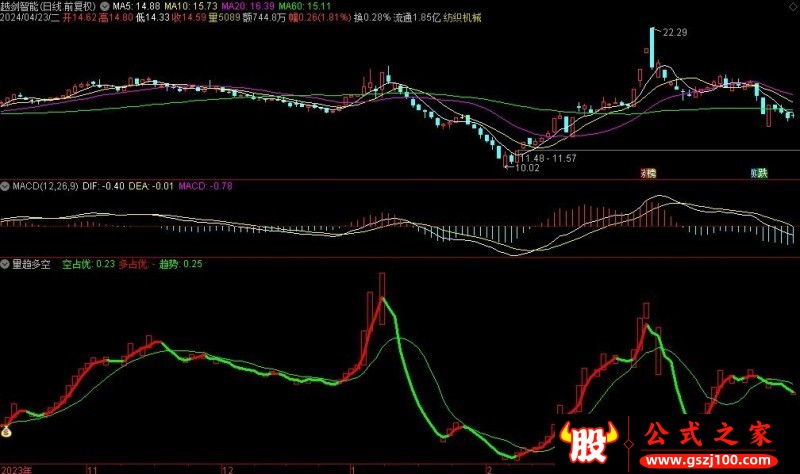Viewport: 800px width, 474px height.
Task: Open the dropdown arrow beside 越剑智能 title
Action: (x=105, y=7)
